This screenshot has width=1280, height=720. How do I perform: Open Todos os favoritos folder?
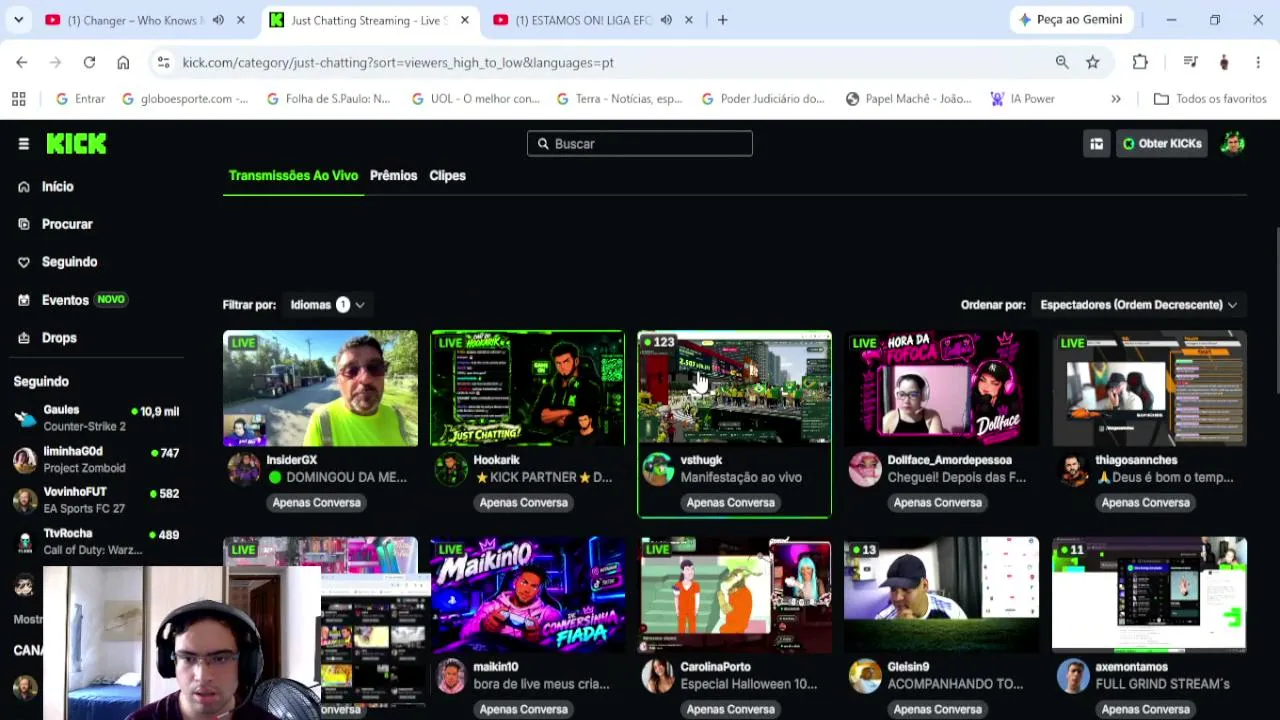click(x=1210, y=99)
